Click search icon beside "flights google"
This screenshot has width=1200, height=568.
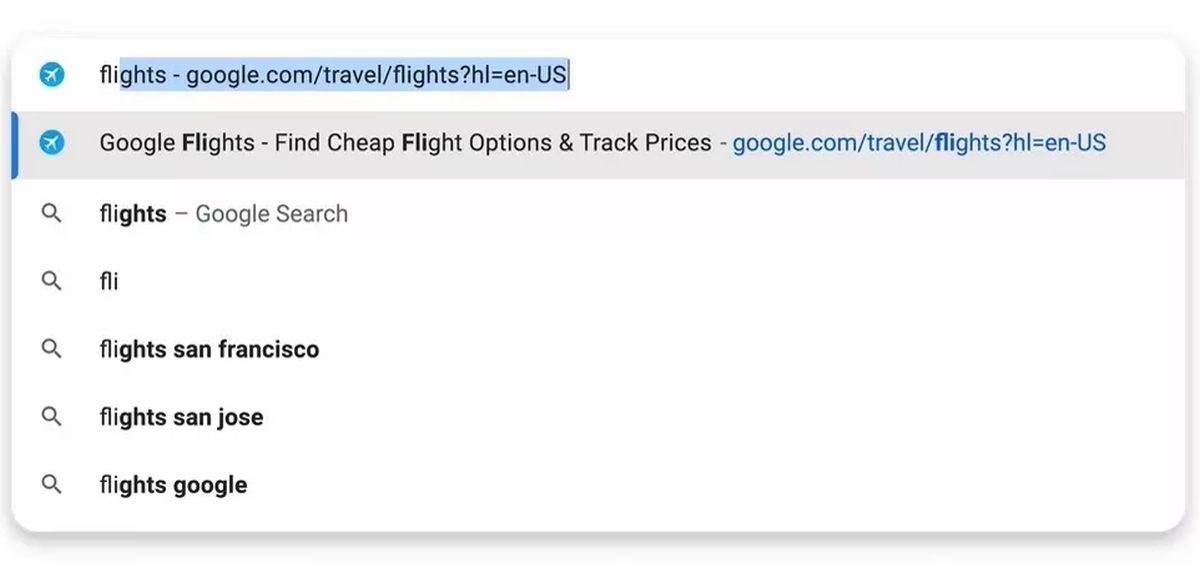pyautogui.click(x=52, y=484)
